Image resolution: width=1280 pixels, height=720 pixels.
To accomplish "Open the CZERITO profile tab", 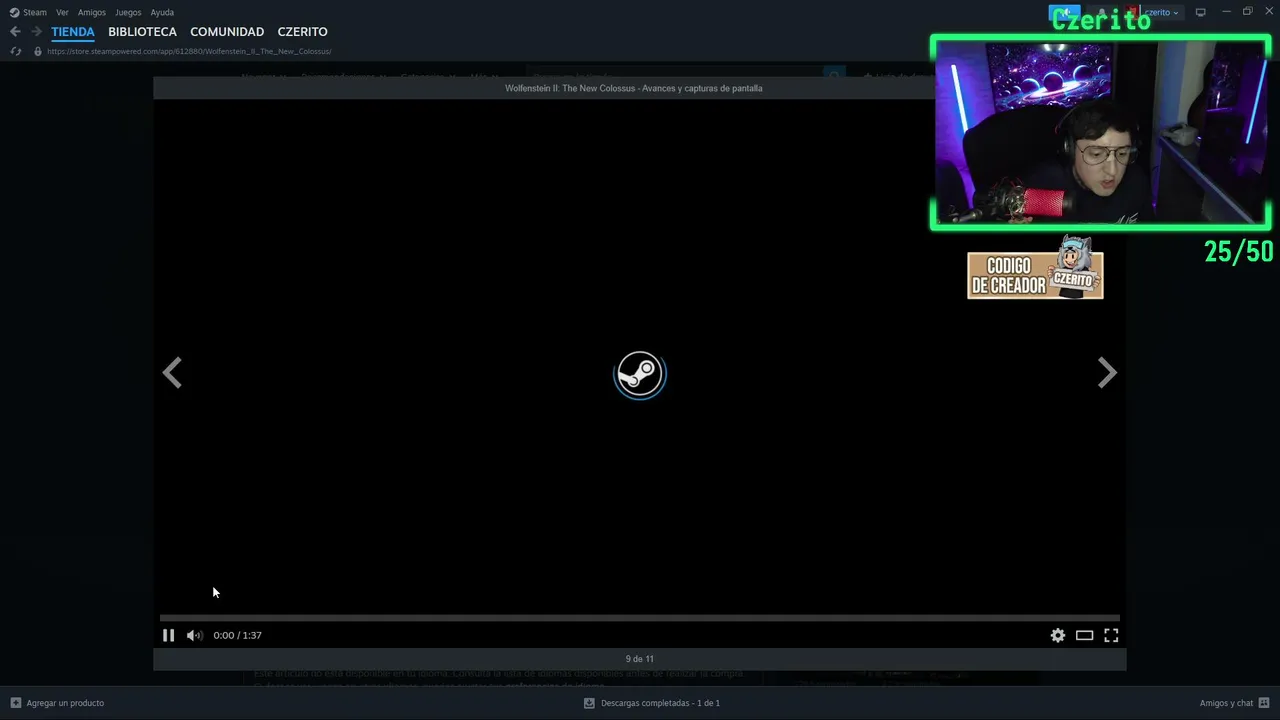I will [x=302, y=32].
